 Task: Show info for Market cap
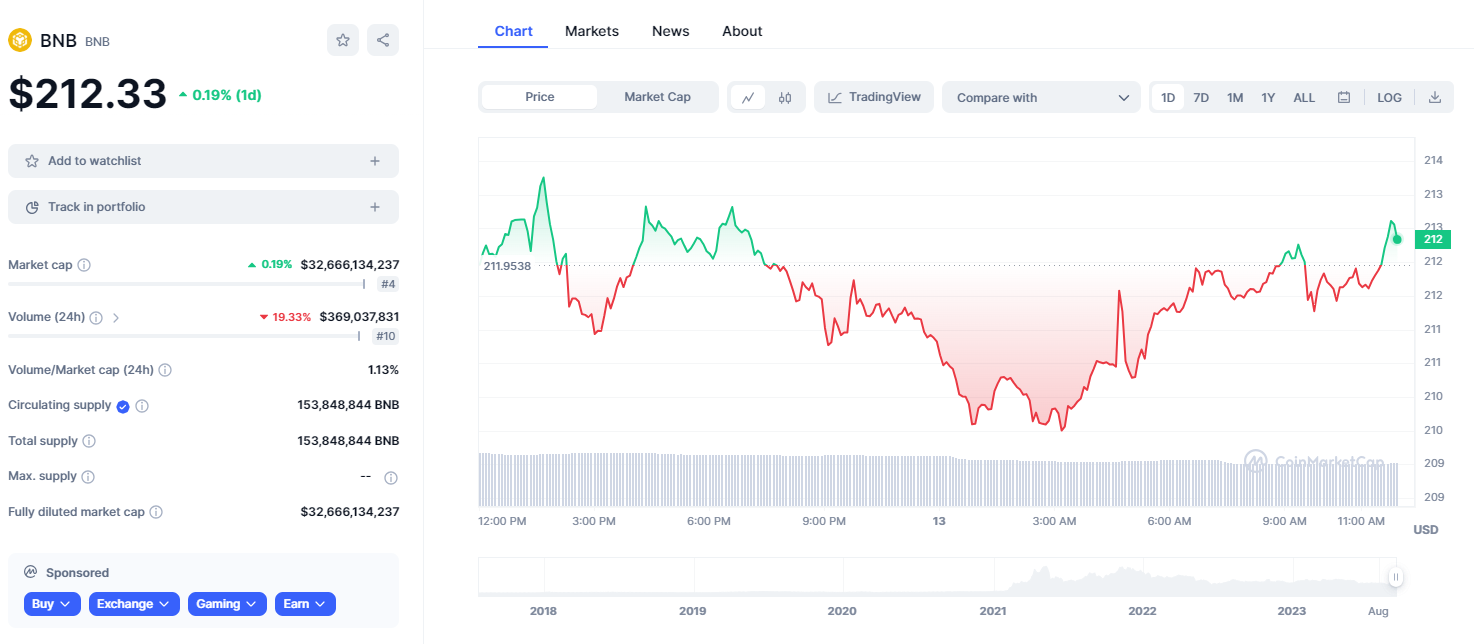(84, 265)
